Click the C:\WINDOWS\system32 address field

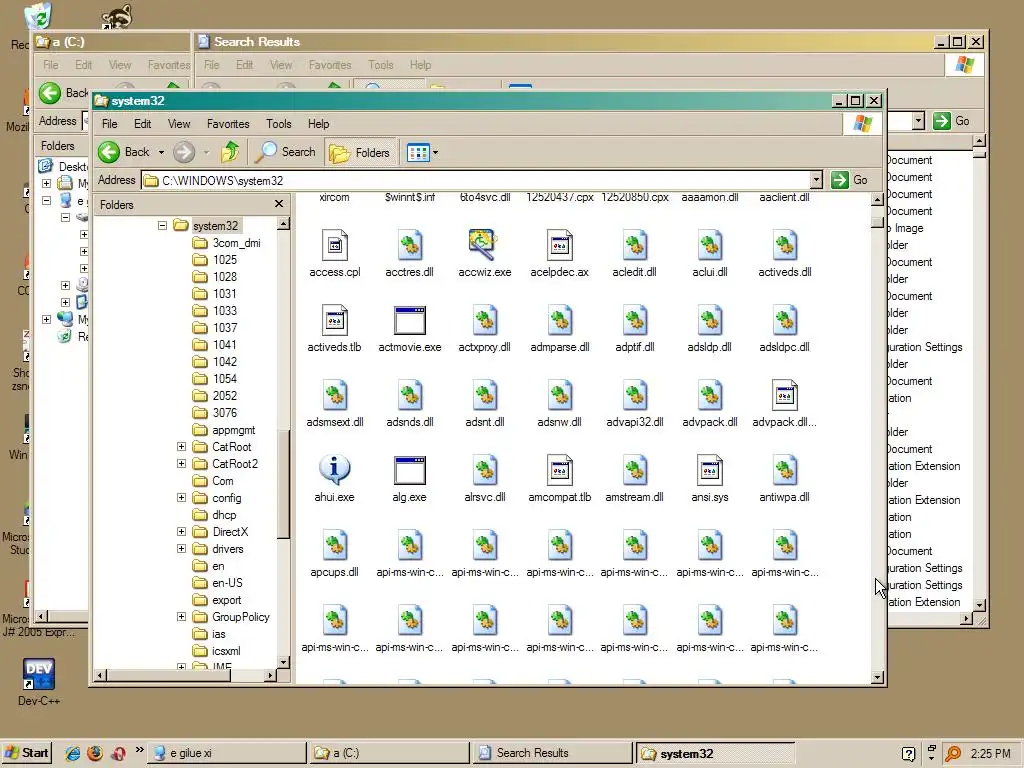[475, 180]
